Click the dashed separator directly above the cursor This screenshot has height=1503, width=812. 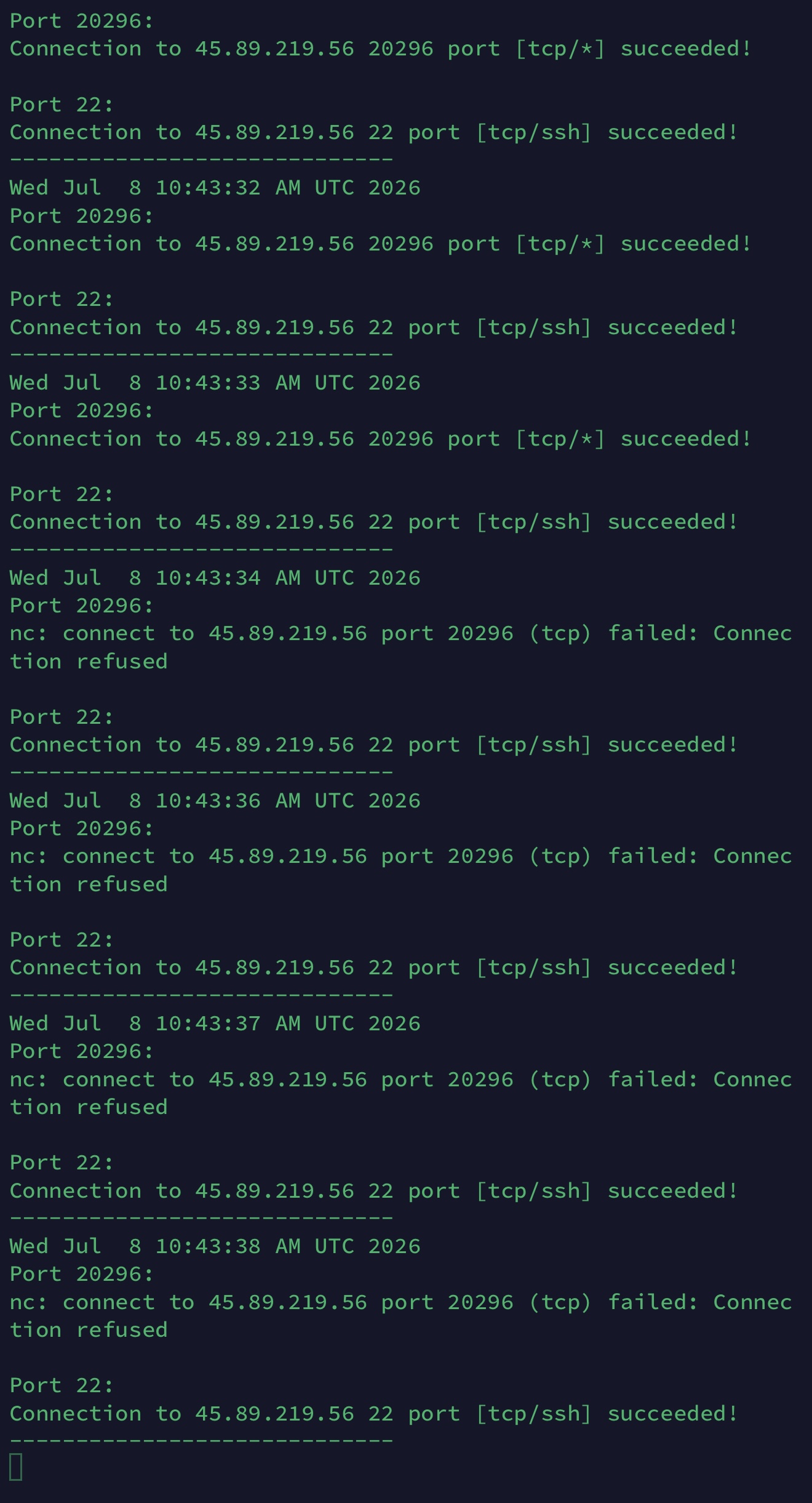coord(202,1441)
